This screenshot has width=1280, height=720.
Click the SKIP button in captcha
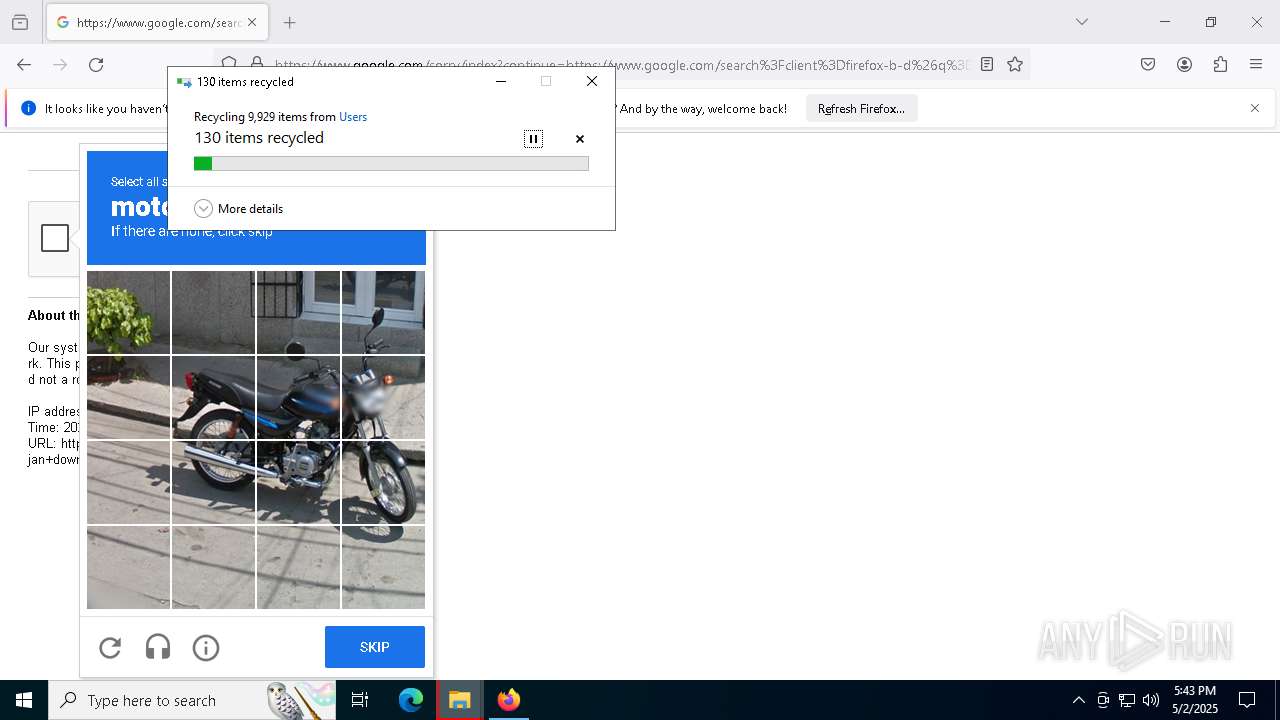coord(375,647)
